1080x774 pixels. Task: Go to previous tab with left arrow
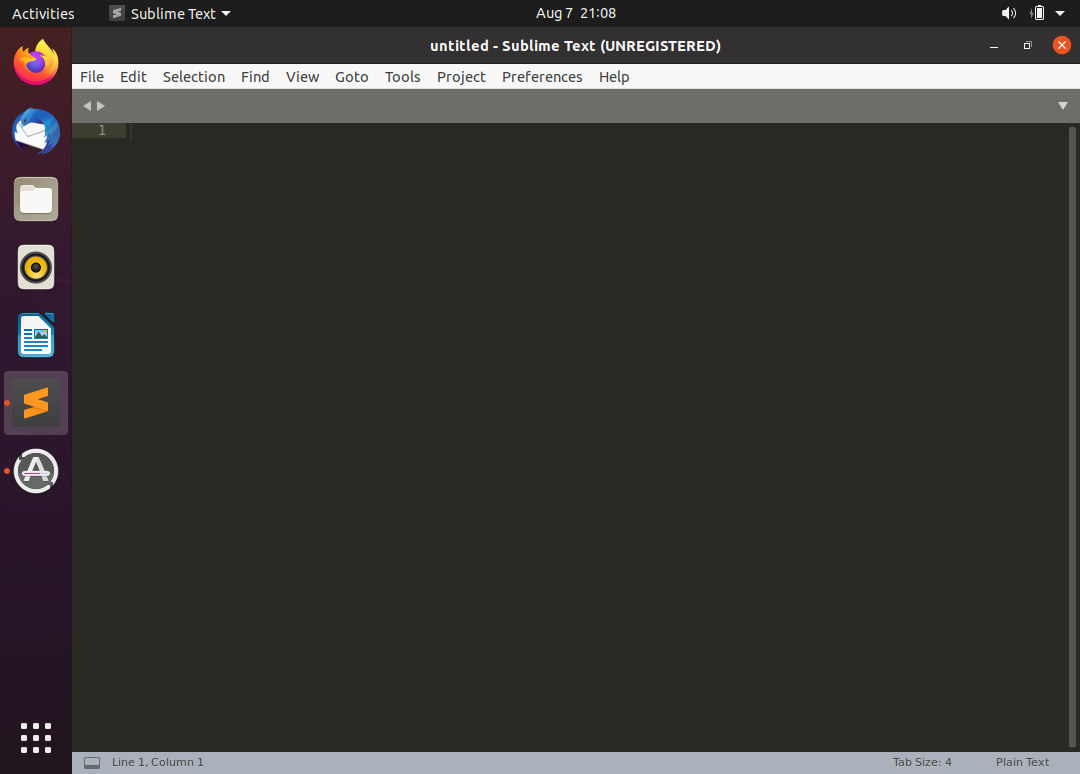tap(87, 106)
